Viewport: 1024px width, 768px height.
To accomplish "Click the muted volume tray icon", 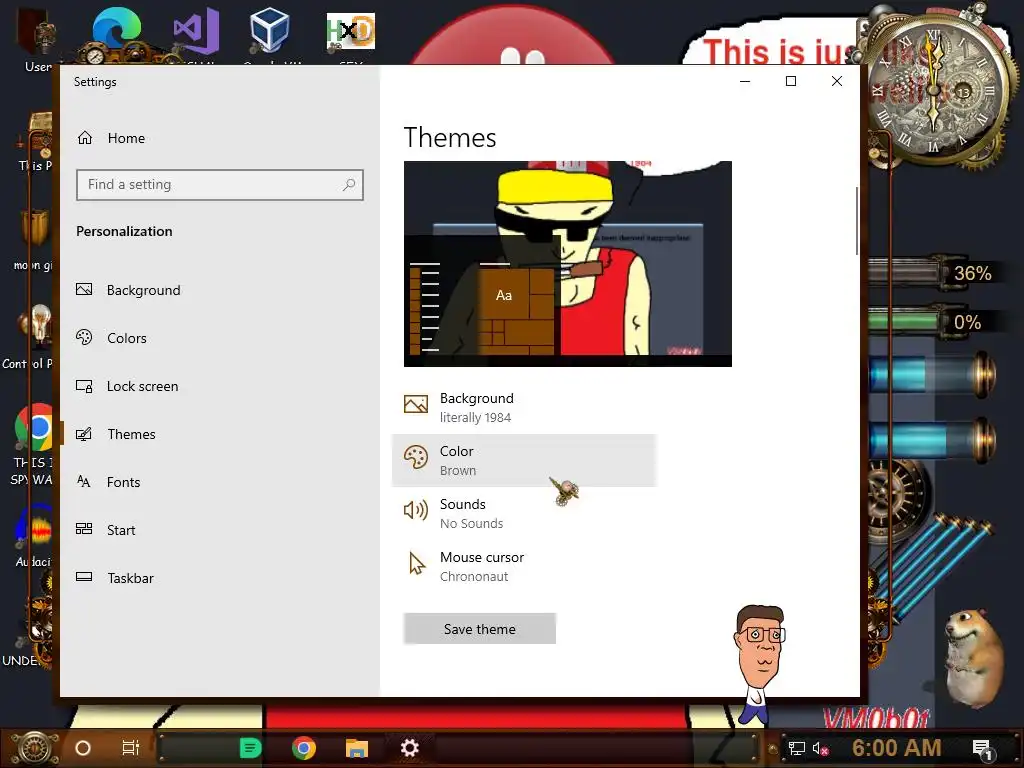I will click(x=821, y=748).
